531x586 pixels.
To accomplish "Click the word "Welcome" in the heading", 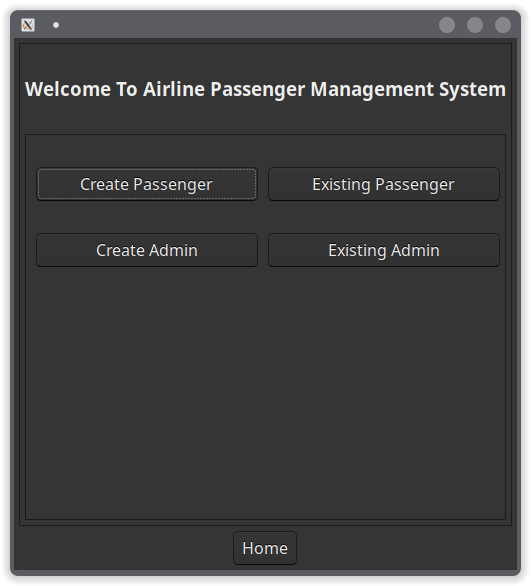I will tap(68, 89).
